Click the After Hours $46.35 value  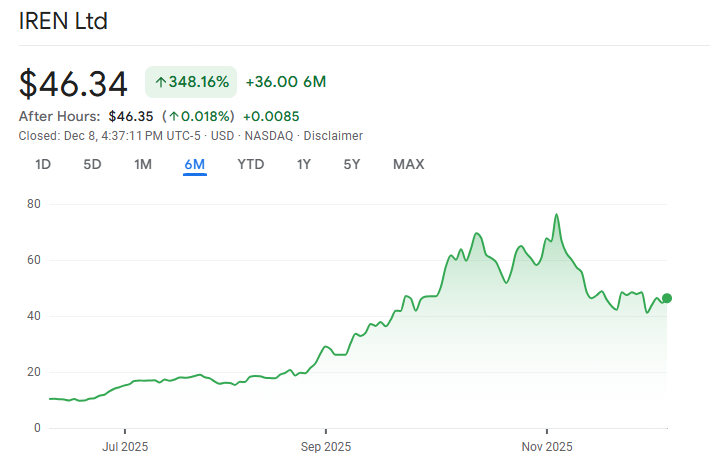[131, 116]
